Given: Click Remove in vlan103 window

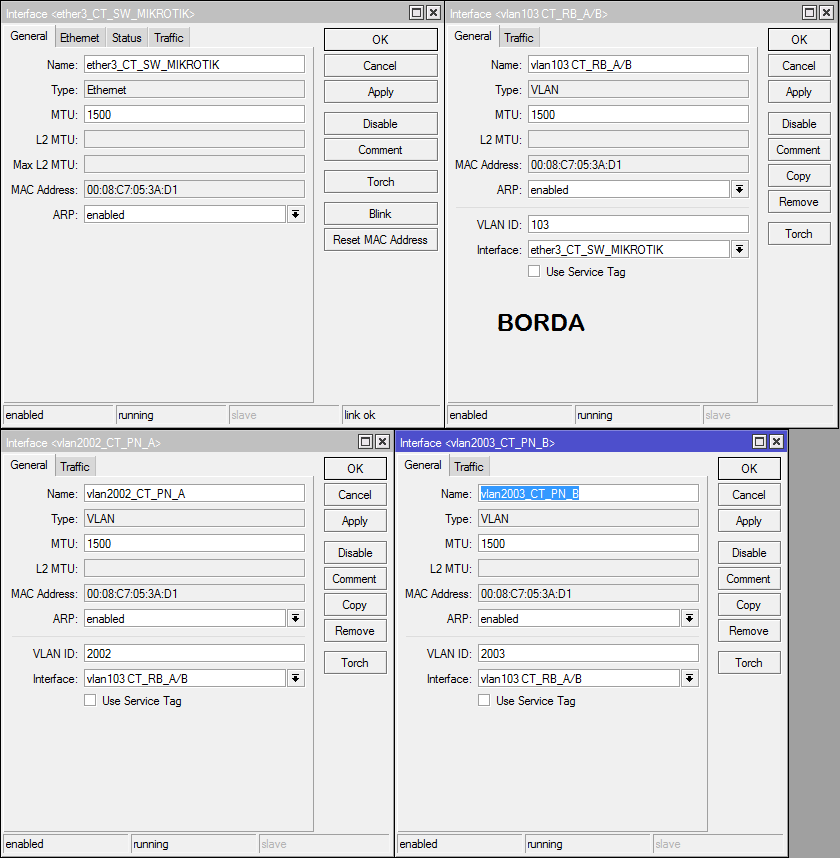Looking at the screenshot, I should pos(799,202).
